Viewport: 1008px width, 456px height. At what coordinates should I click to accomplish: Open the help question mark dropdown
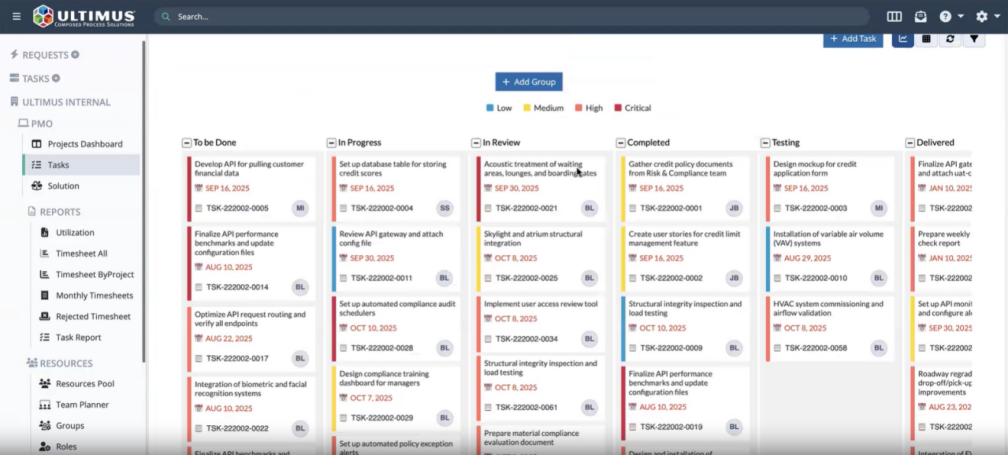[x=951, y=16]
